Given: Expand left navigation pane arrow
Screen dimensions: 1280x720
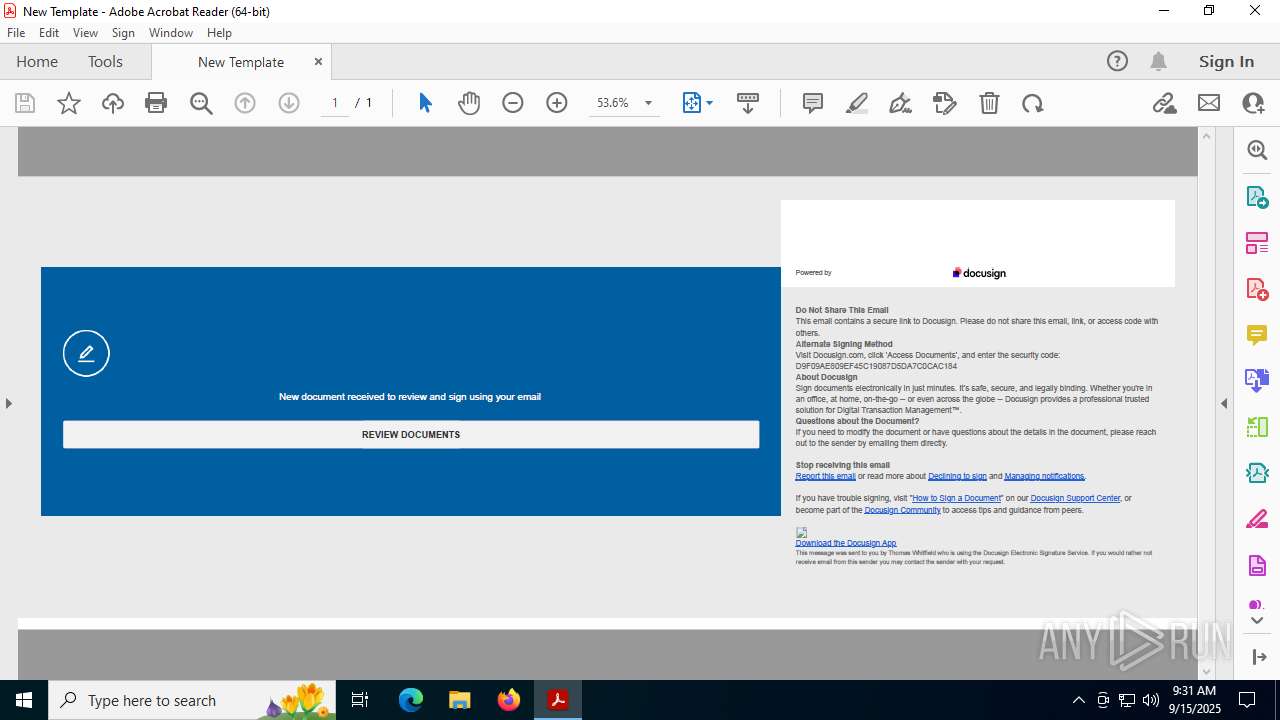Looking at the screenshot, I should [9, 403].
